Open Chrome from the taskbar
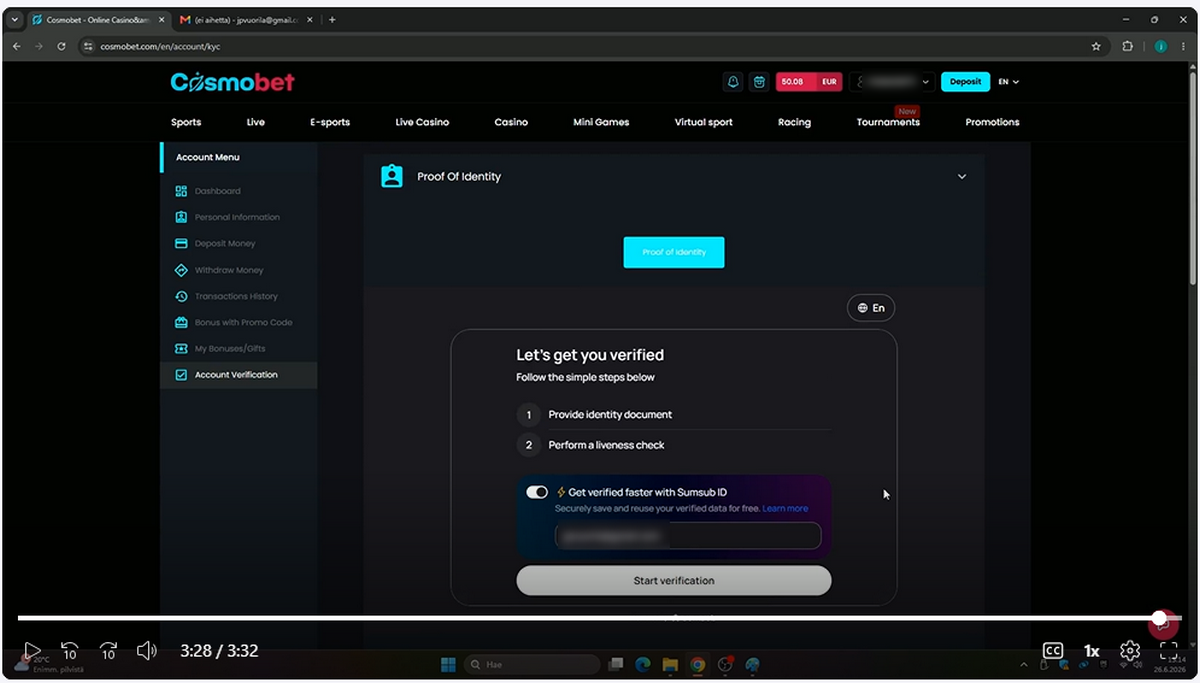Screen dimensions: 1200x683 point(697,664)
